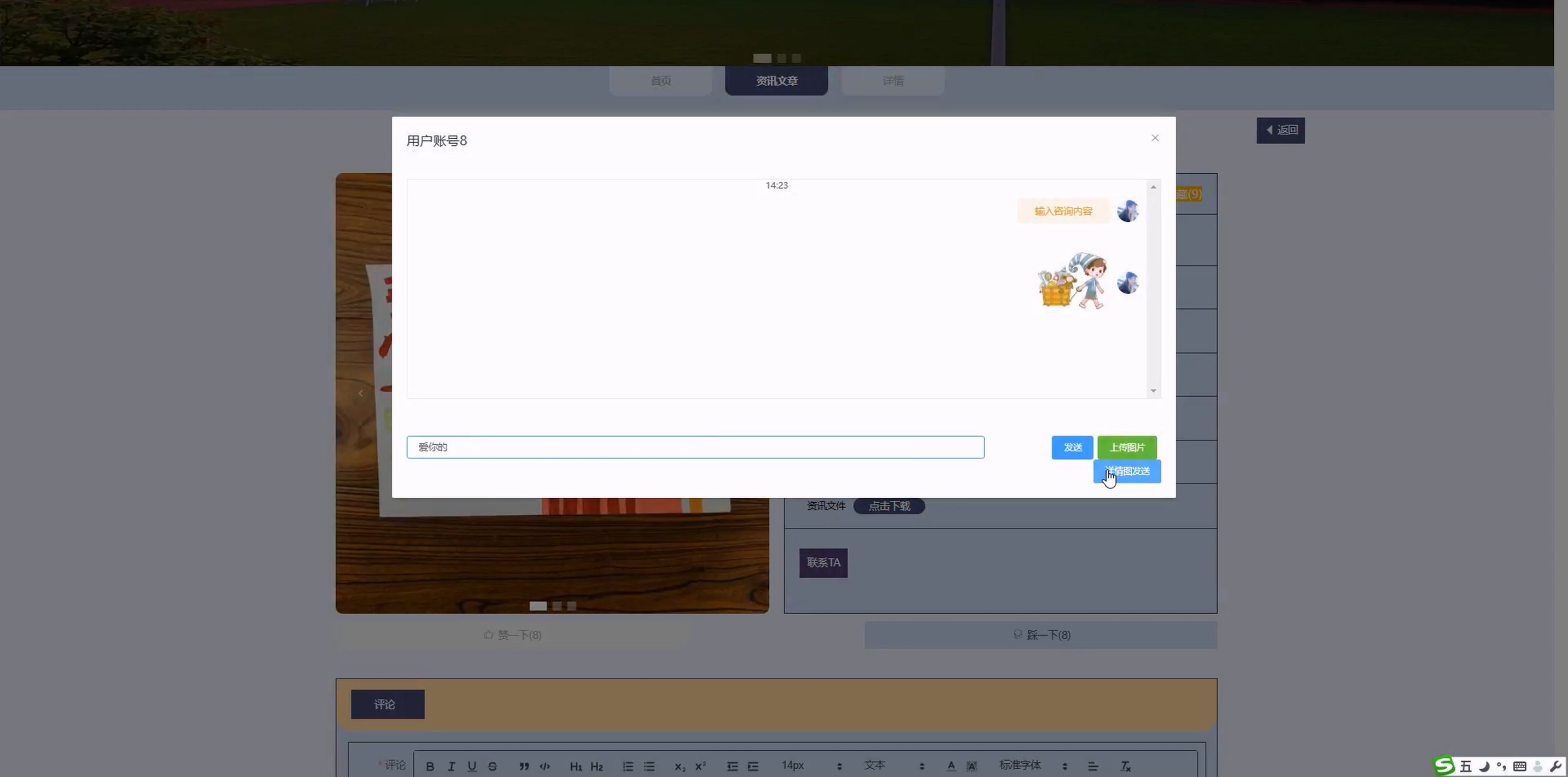Viewport: 1568px width, 777px height.
Task: Toggle bold in comment editor toolbar
Action: (x=430, y=766)
